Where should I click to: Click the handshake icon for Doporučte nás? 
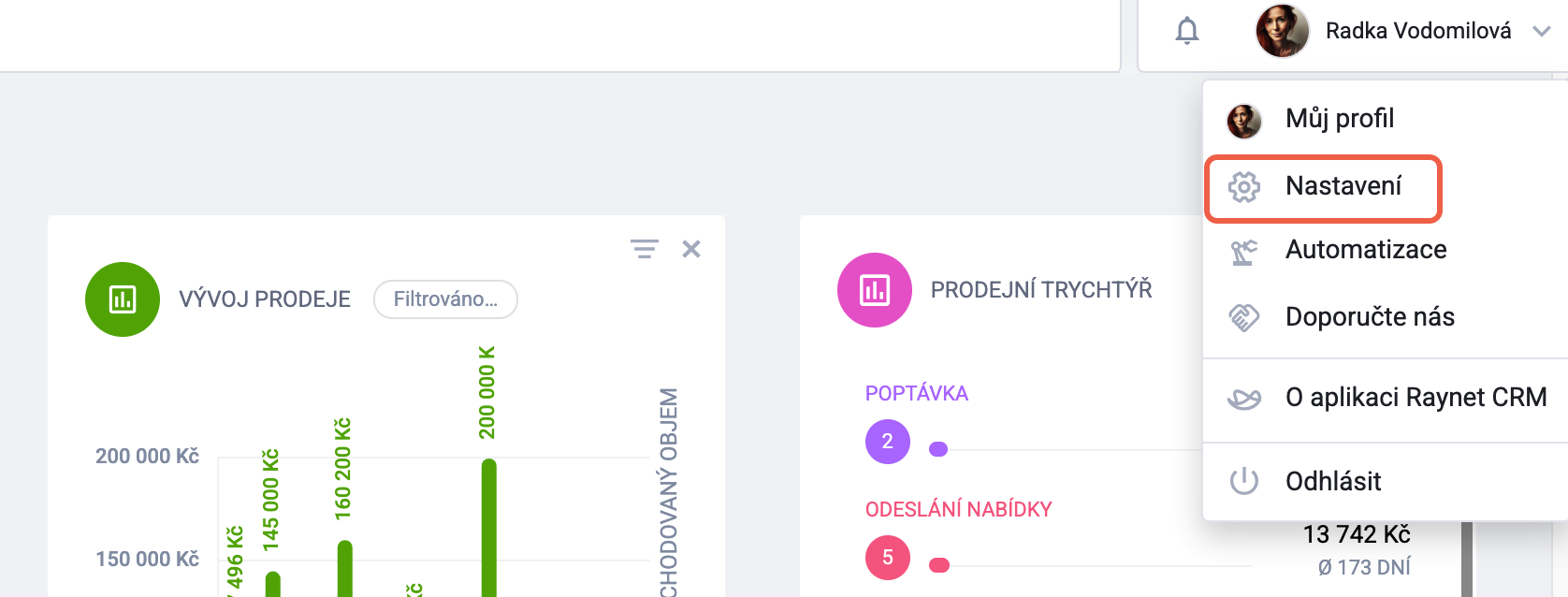[1244, 318]
